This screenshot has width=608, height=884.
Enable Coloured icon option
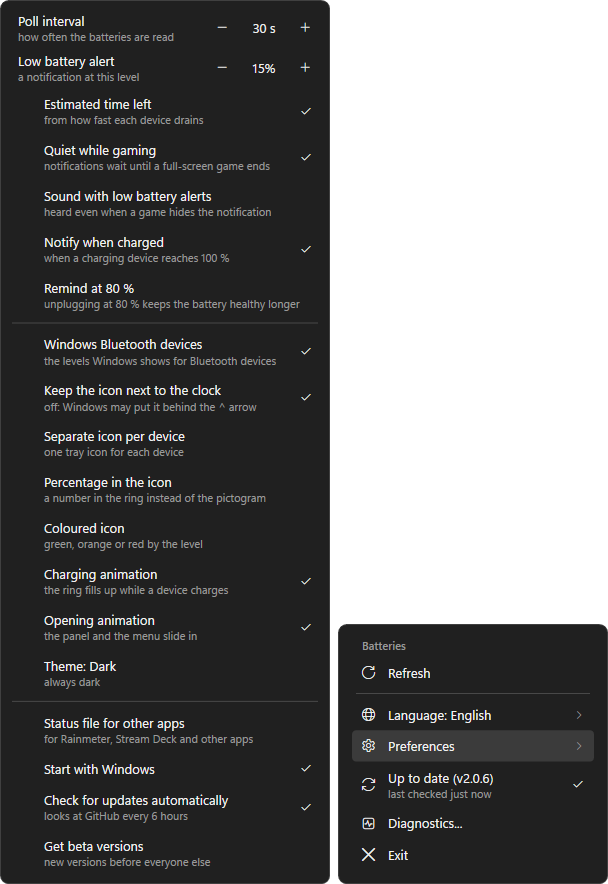165,536
